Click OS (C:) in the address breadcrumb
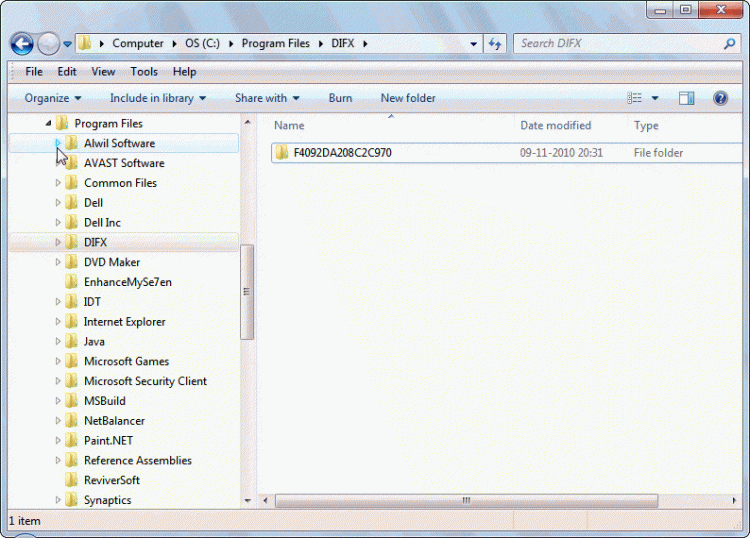The width and height of the screenshot is (750, 538). click(x=202, y=44)
